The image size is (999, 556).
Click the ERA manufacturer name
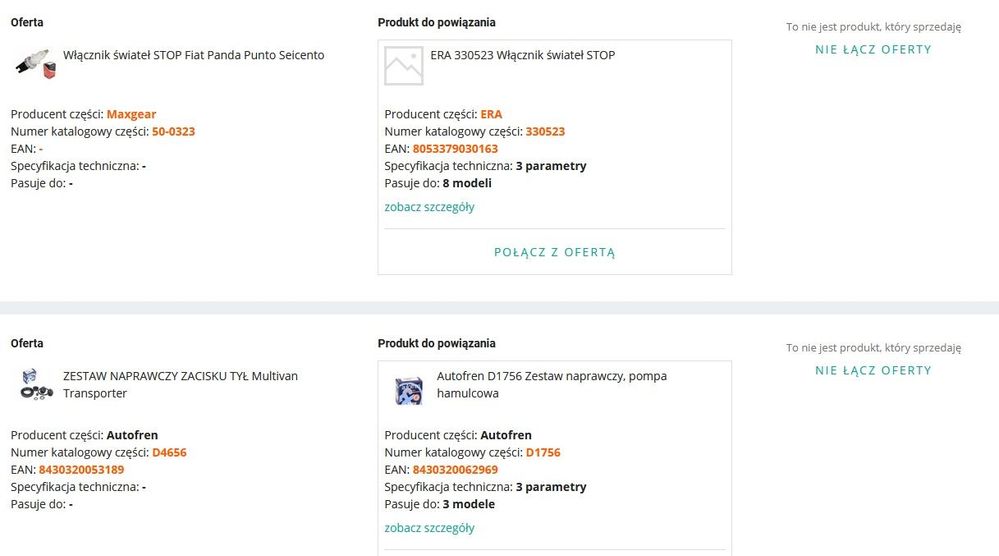(491, 114)
